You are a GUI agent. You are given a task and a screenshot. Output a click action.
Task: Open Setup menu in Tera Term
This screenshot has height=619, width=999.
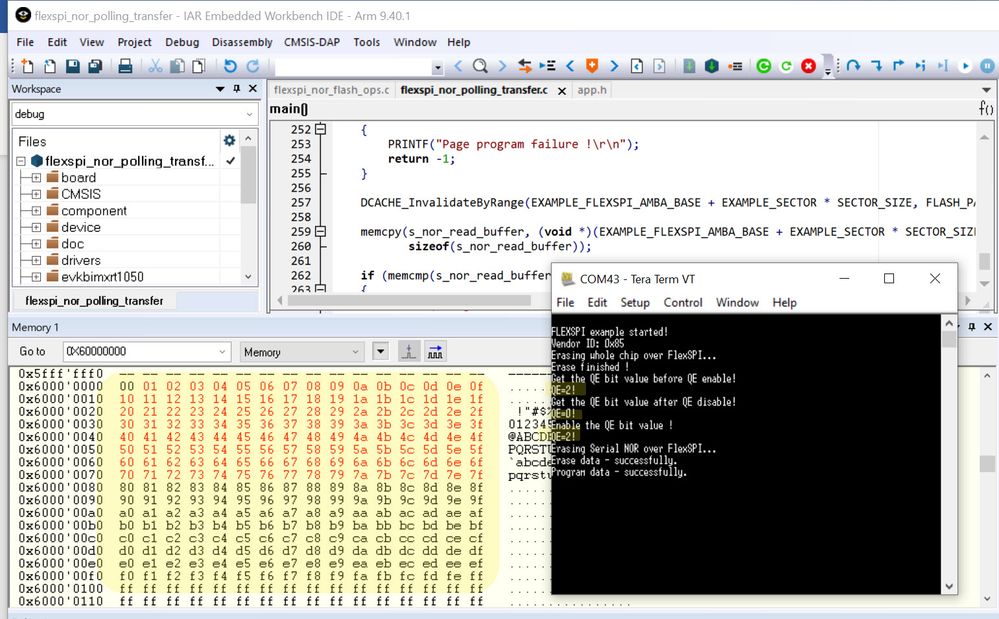coord(635,302)
